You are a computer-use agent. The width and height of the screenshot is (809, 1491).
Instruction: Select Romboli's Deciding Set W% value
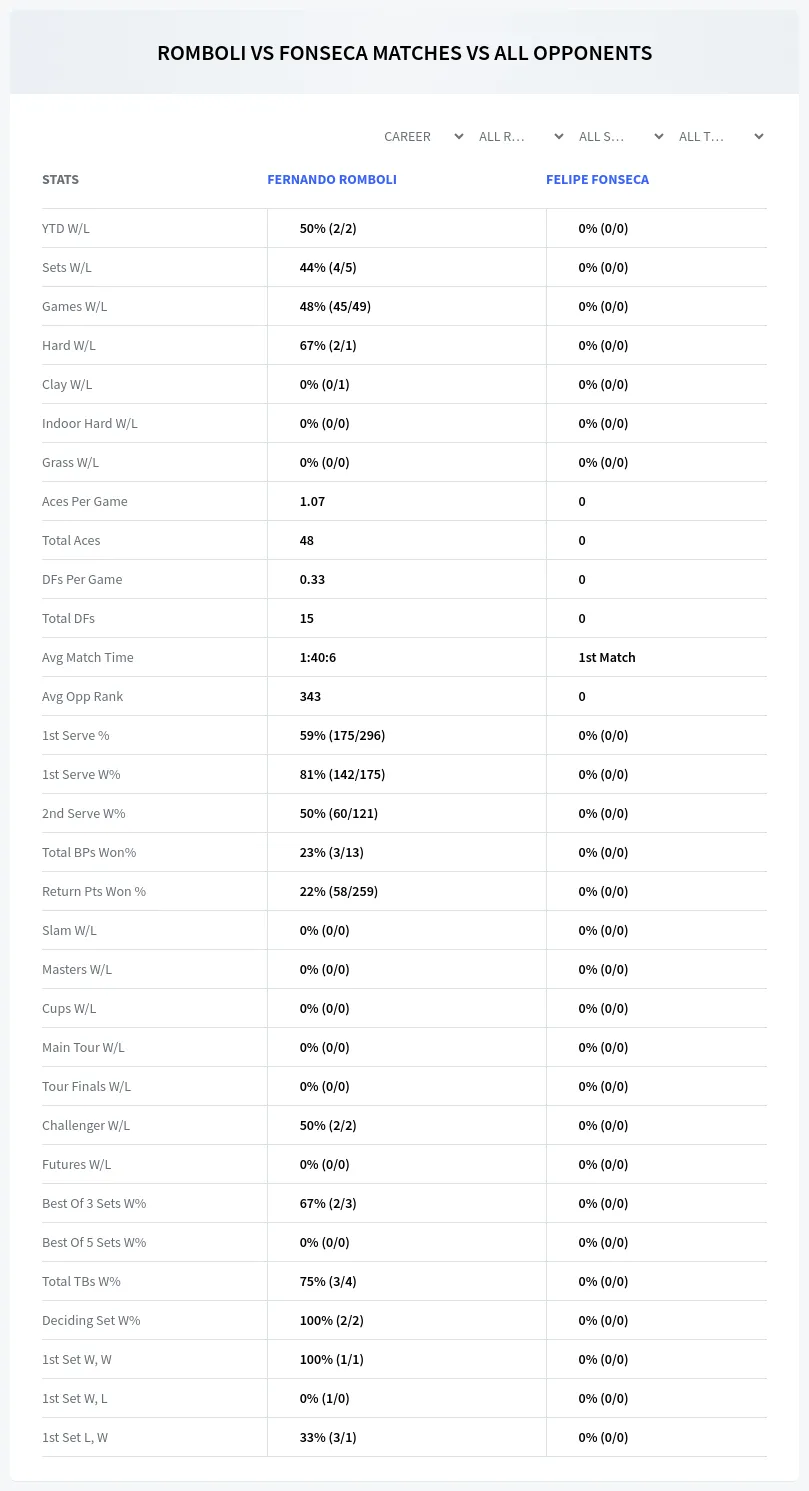(332, 1320)
